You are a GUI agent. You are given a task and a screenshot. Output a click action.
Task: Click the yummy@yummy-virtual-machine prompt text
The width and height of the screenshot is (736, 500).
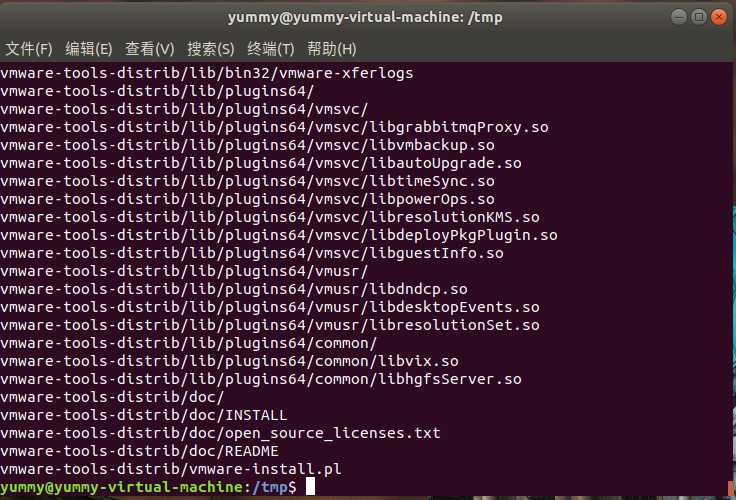122,487
